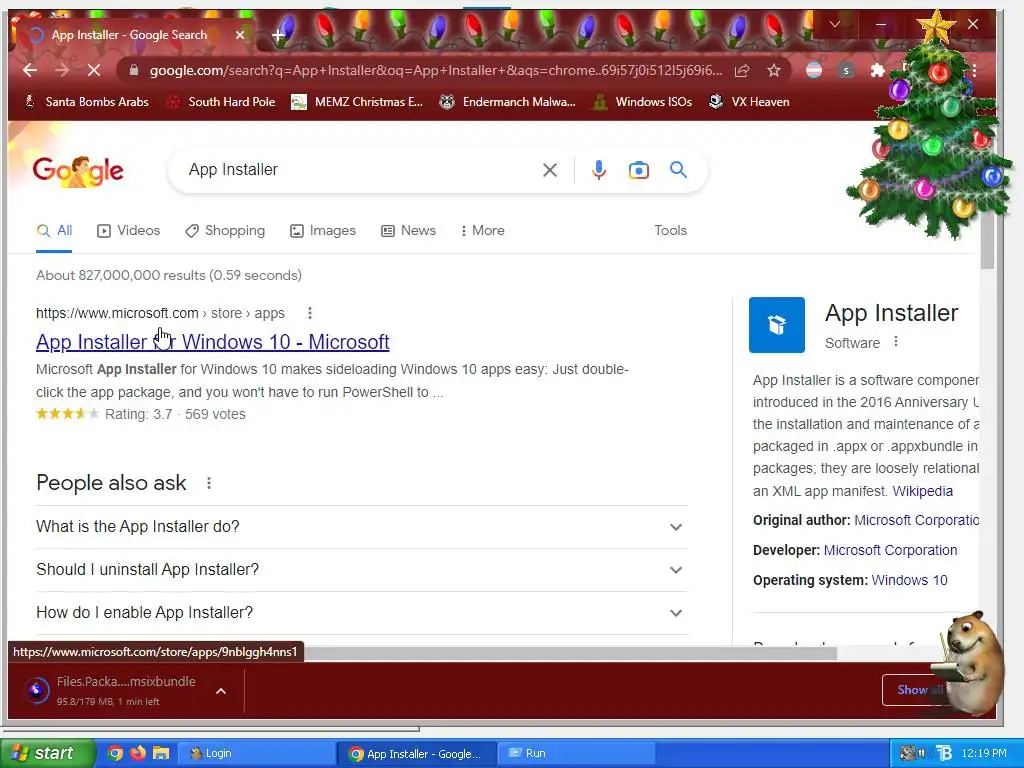Submit search with magnifier icon

pyautogui.click(x=679, y=170)
